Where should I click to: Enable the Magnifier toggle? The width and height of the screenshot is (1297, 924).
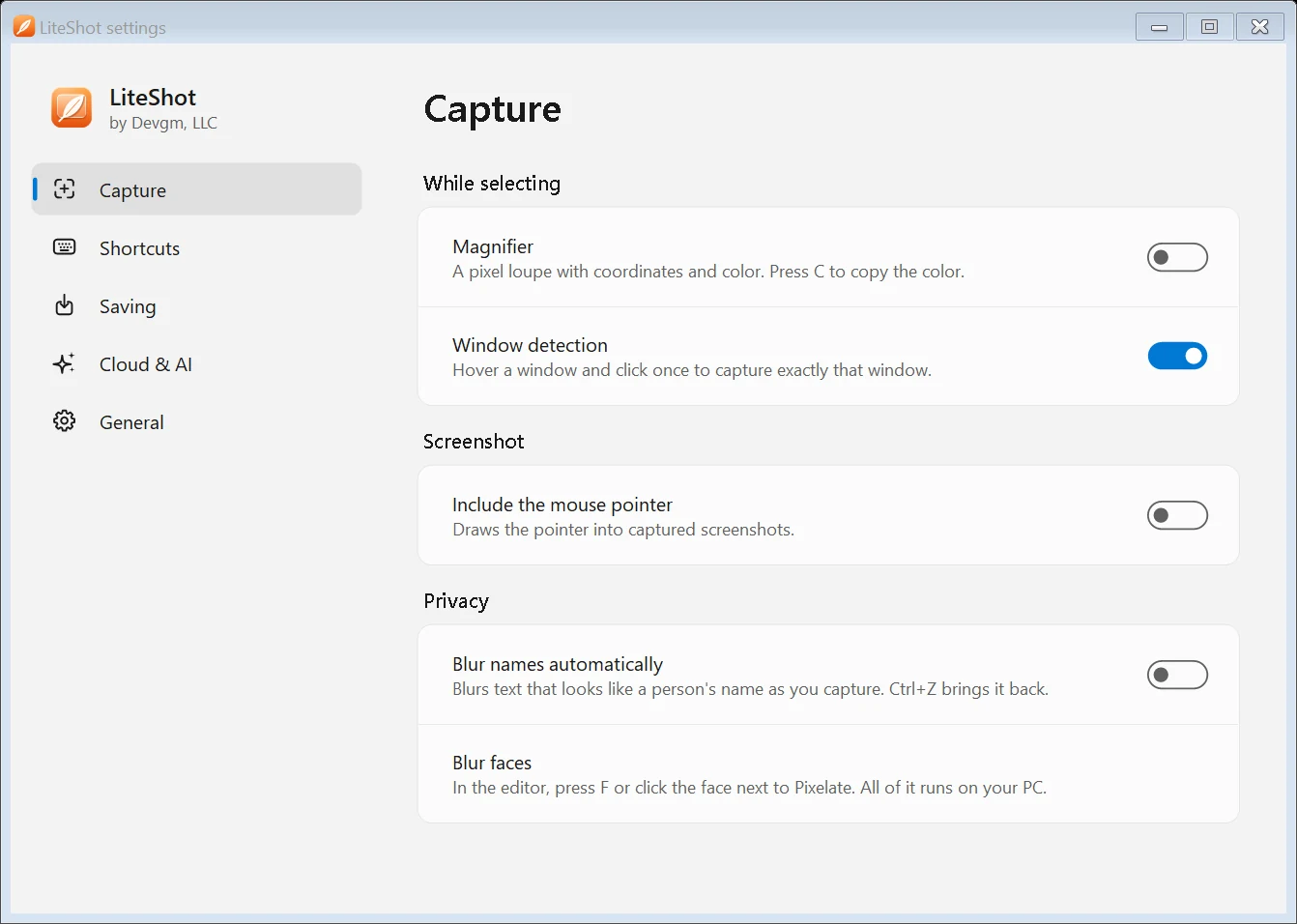(1177, 257)
